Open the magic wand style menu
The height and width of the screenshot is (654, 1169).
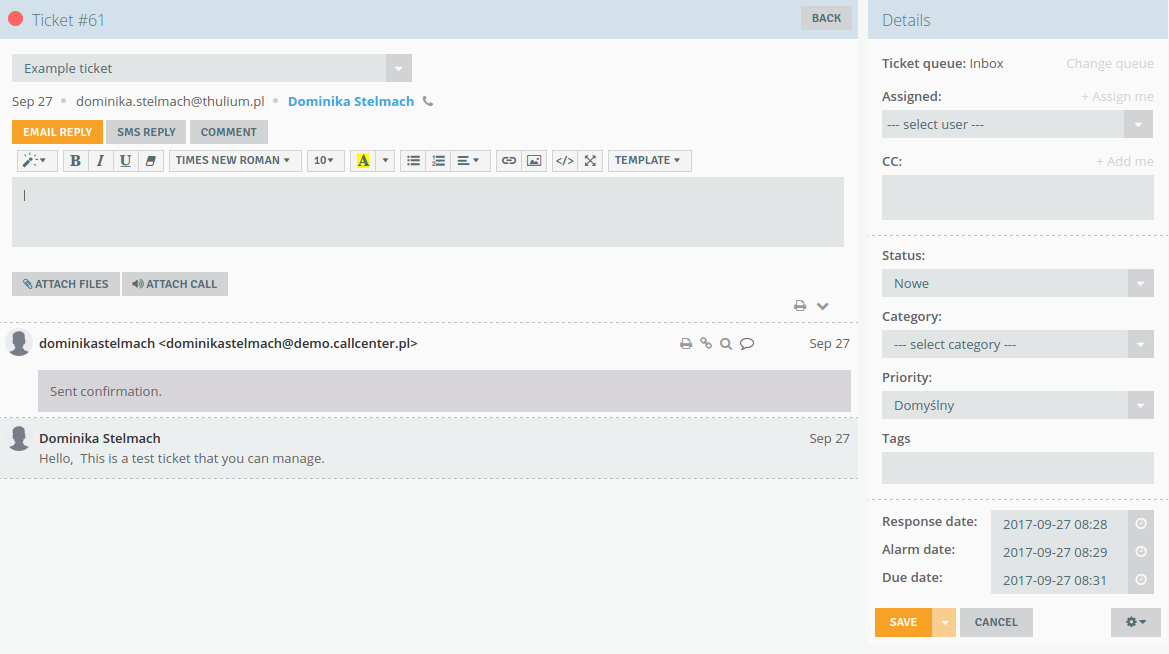click(36, 160)
